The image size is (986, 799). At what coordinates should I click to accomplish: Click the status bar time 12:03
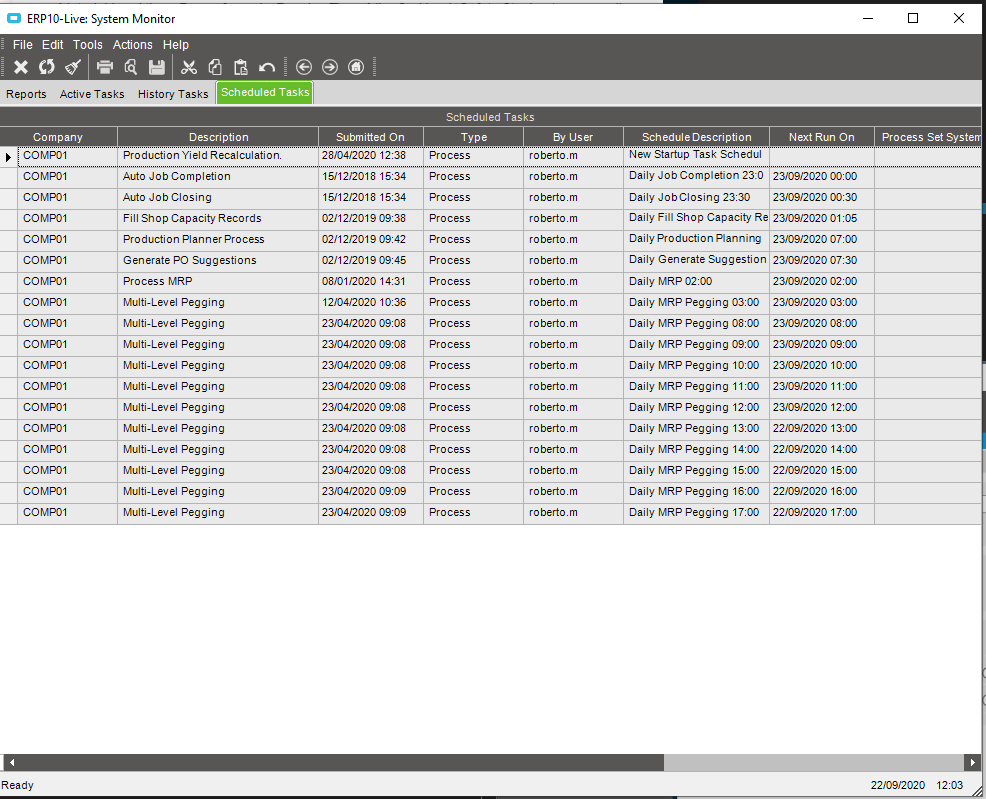[x=950, y=785]
